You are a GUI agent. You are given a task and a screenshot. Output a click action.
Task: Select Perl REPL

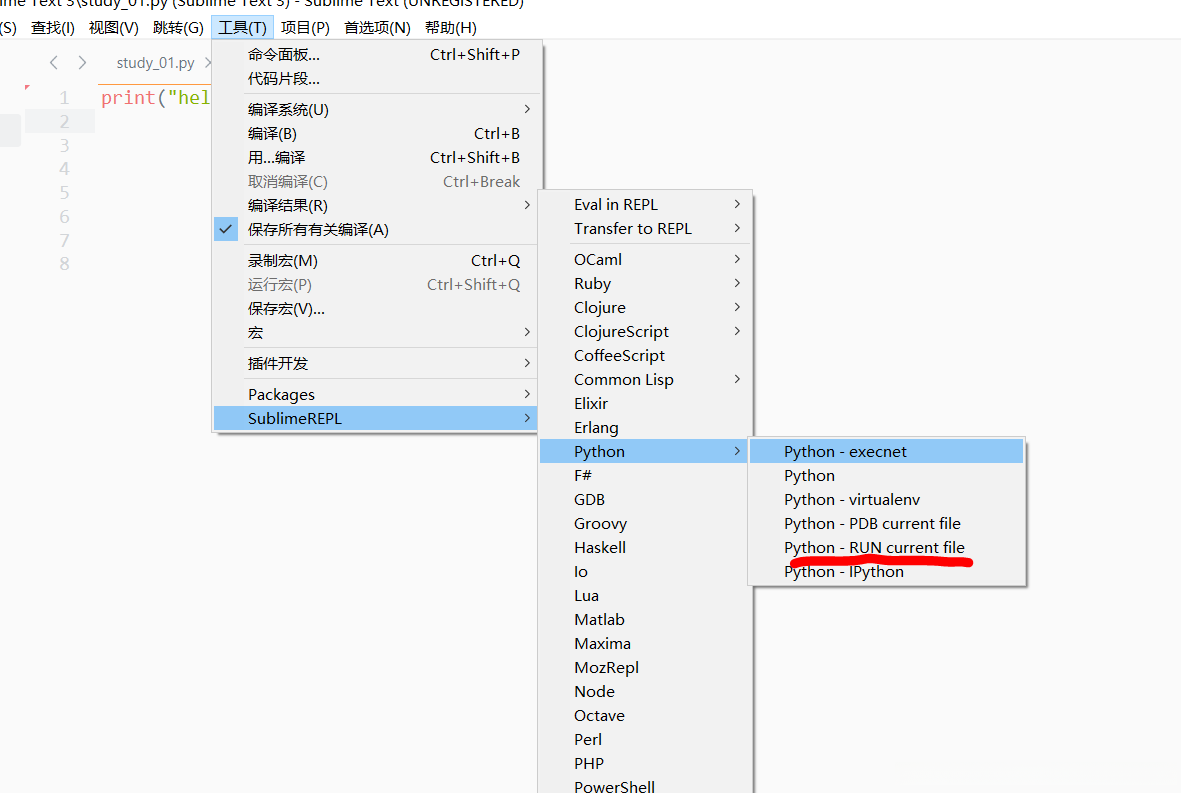click(645, 740)
